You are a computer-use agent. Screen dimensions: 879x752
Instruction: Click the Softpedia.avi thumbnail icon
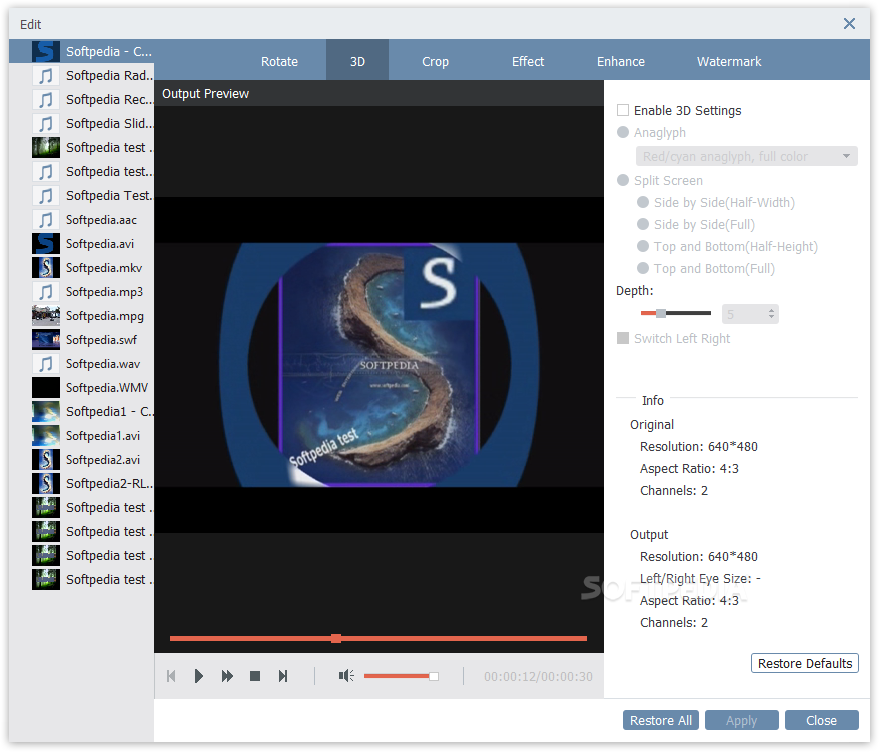46,244
